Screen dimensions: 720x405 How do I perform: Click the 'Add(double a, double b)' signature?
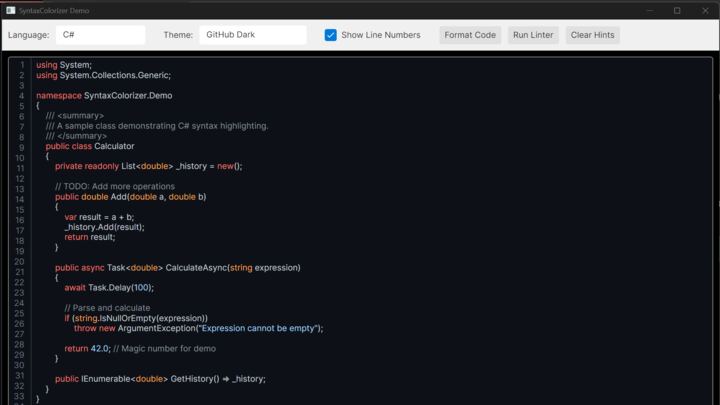[158, 197]
